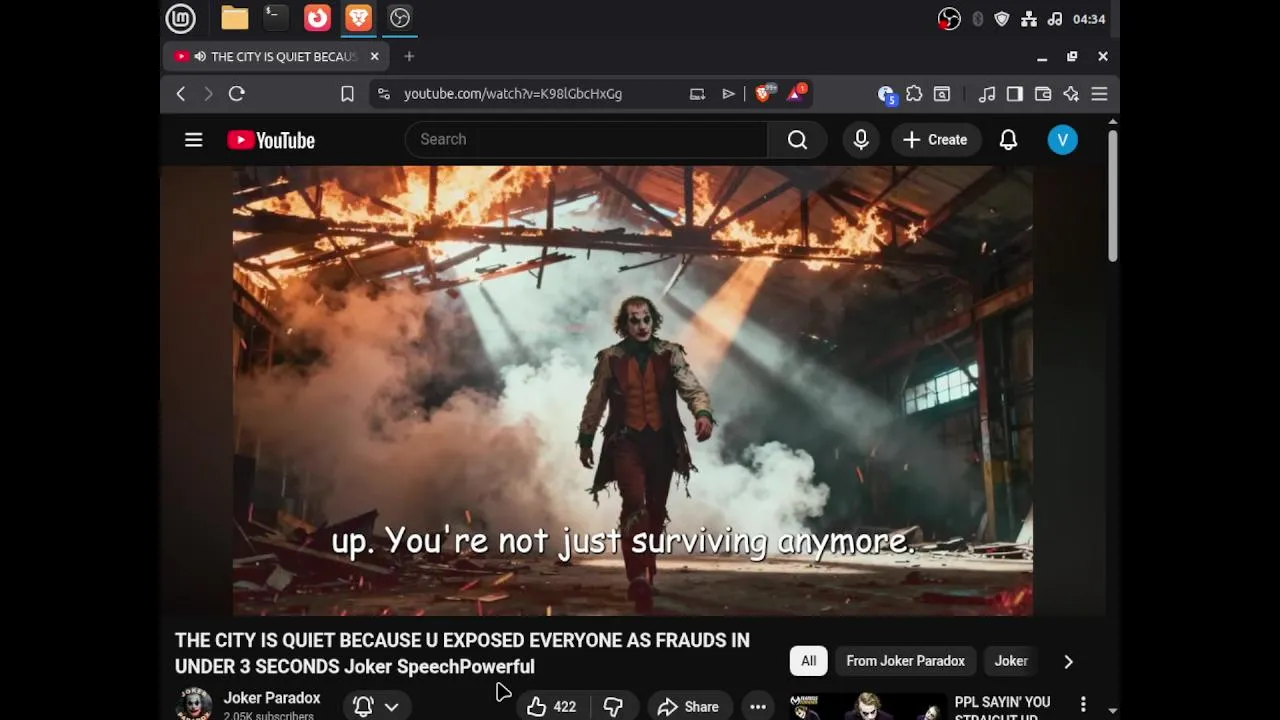Expand the subscription notification bell dropdown
This screenshot has width=1280, height=720.
click(376, 706)
